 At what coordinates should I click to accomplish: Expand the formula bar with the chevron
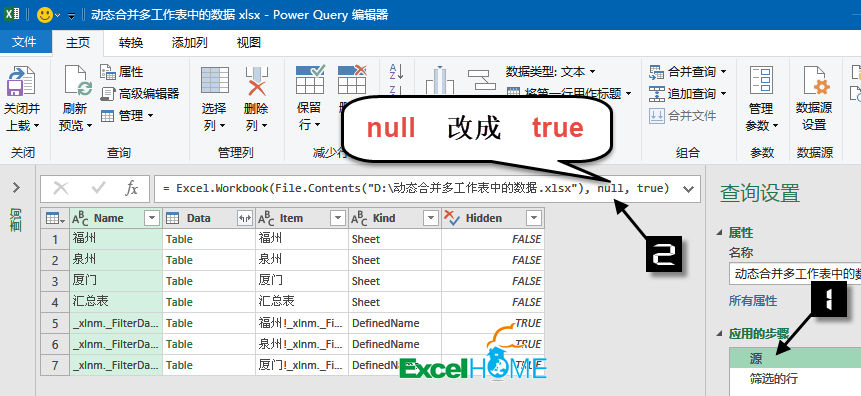688,189
